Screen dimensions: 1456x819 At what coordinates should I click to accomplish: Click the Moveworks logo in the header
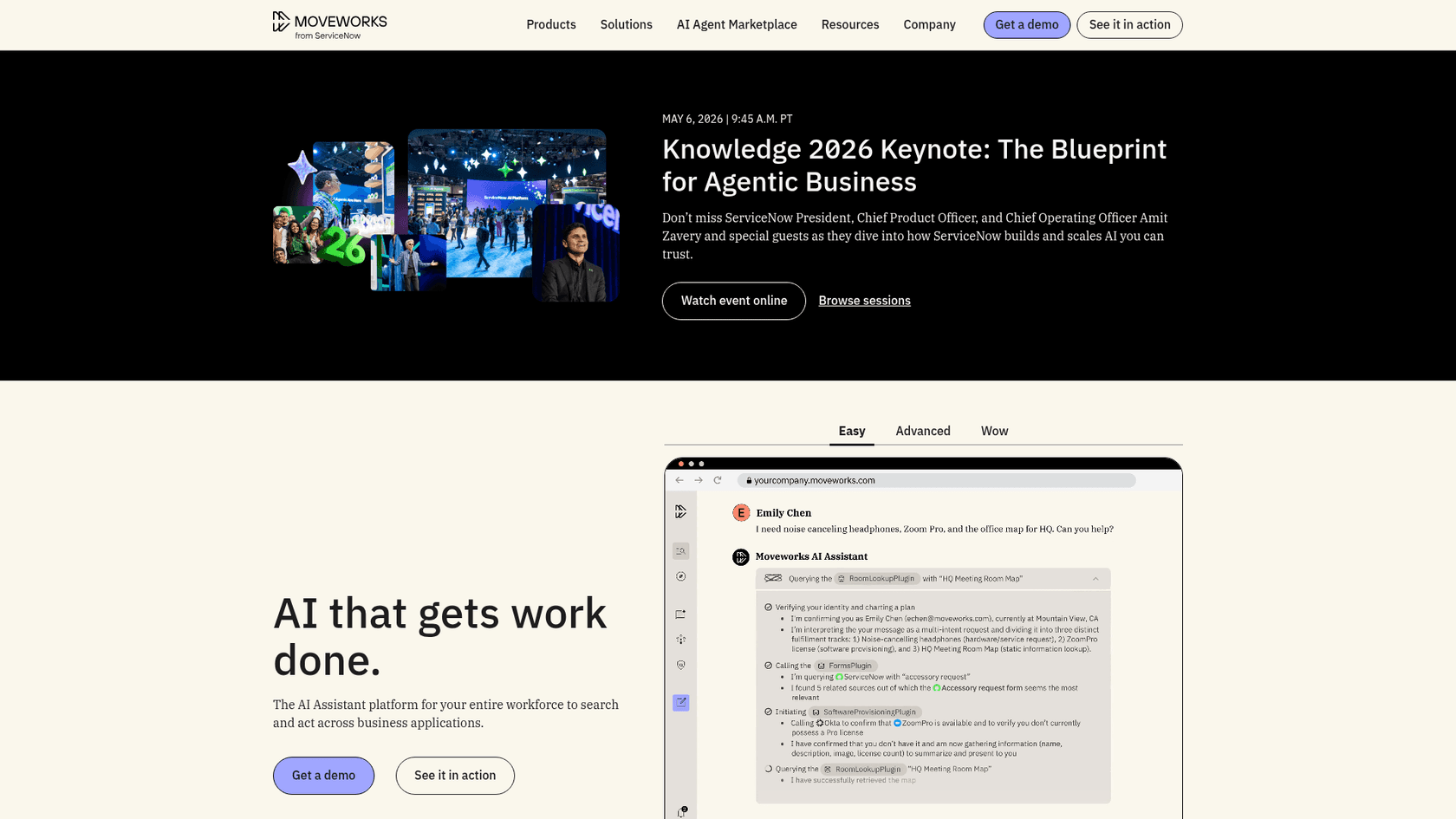tap(329, 25)
